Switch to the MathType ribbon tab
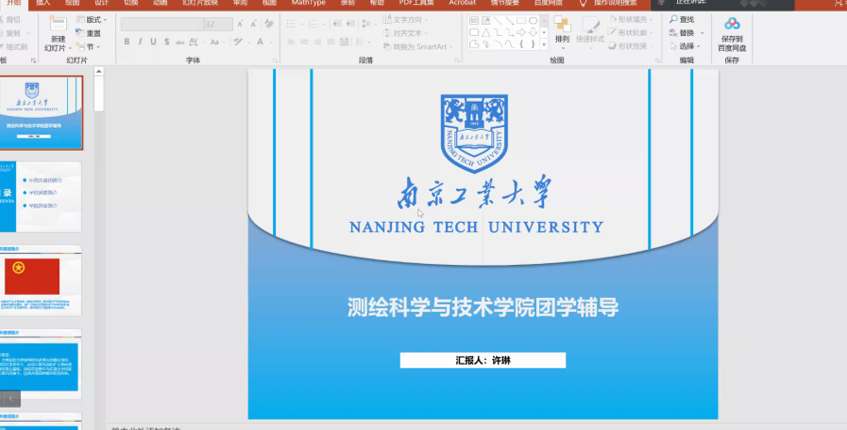The height and width of the screenshot is (430, 847). coord(307,3)
